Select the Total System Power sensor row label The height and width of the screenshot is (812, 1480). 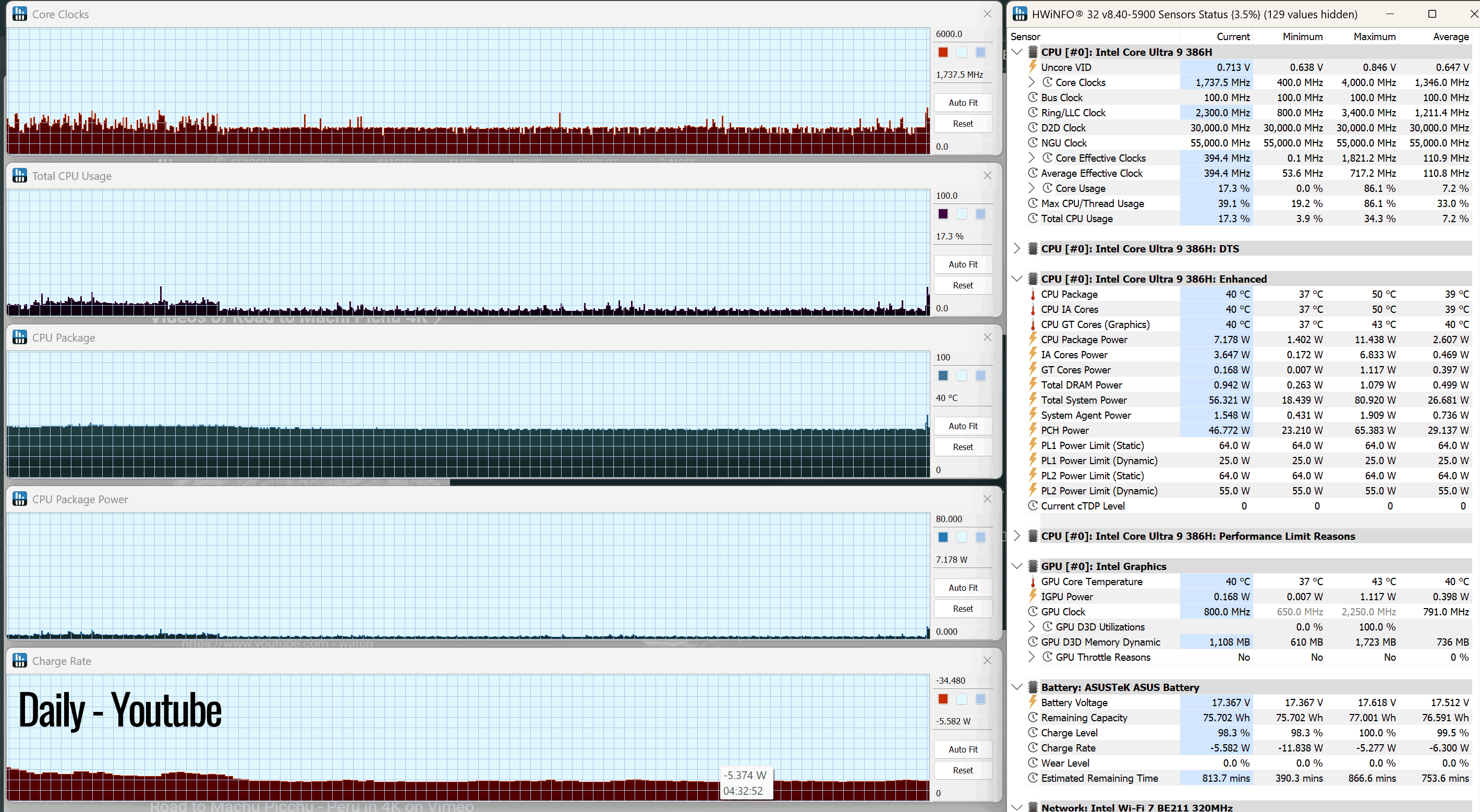[x=1084, y=400]
